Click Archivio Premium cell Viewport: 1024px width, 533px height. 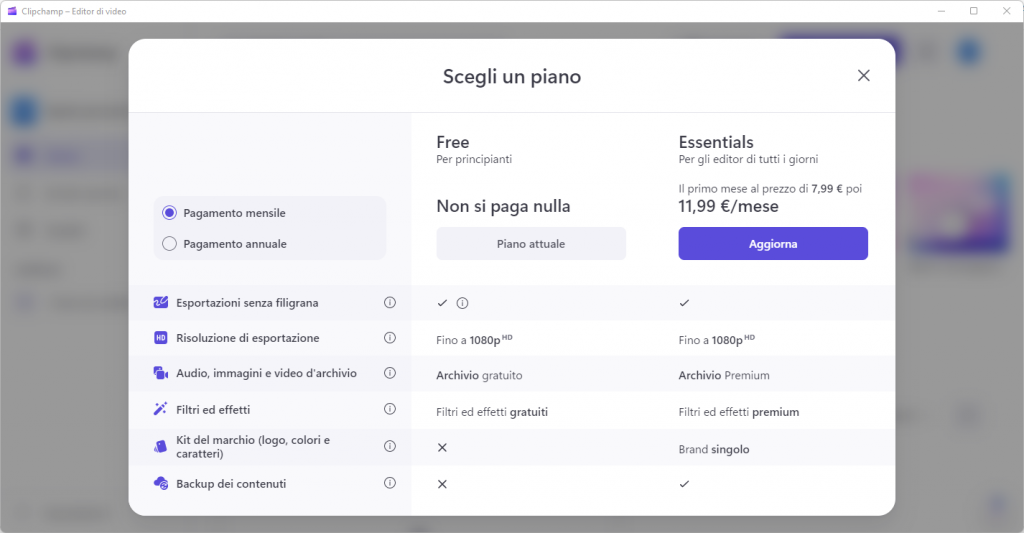724,376
